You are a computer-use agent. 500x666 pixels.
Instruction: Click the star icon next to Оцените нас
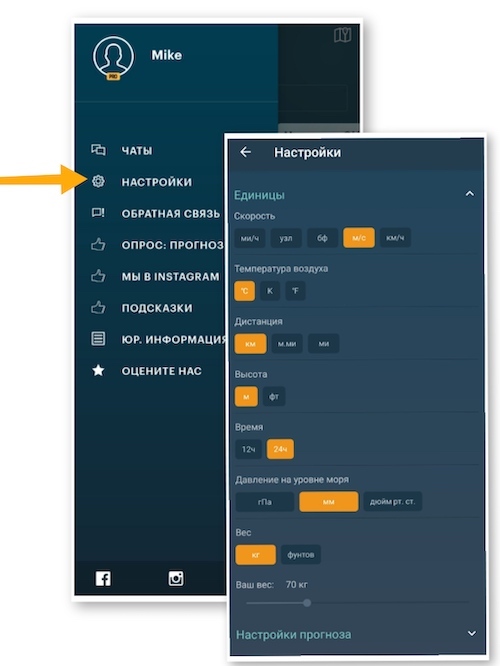[98, 370]
